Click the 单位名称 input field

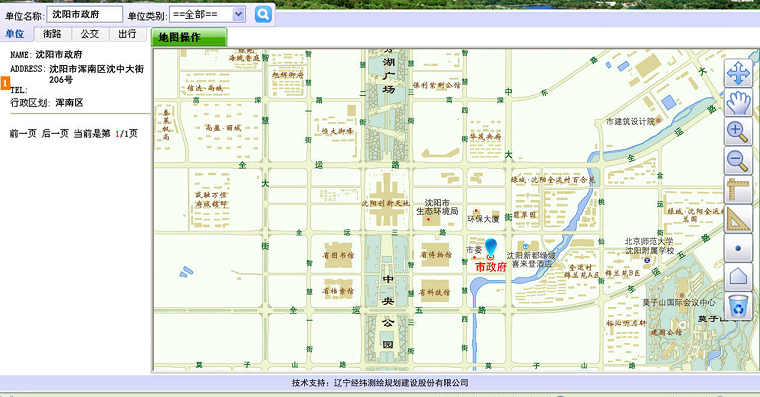(85, 15)
